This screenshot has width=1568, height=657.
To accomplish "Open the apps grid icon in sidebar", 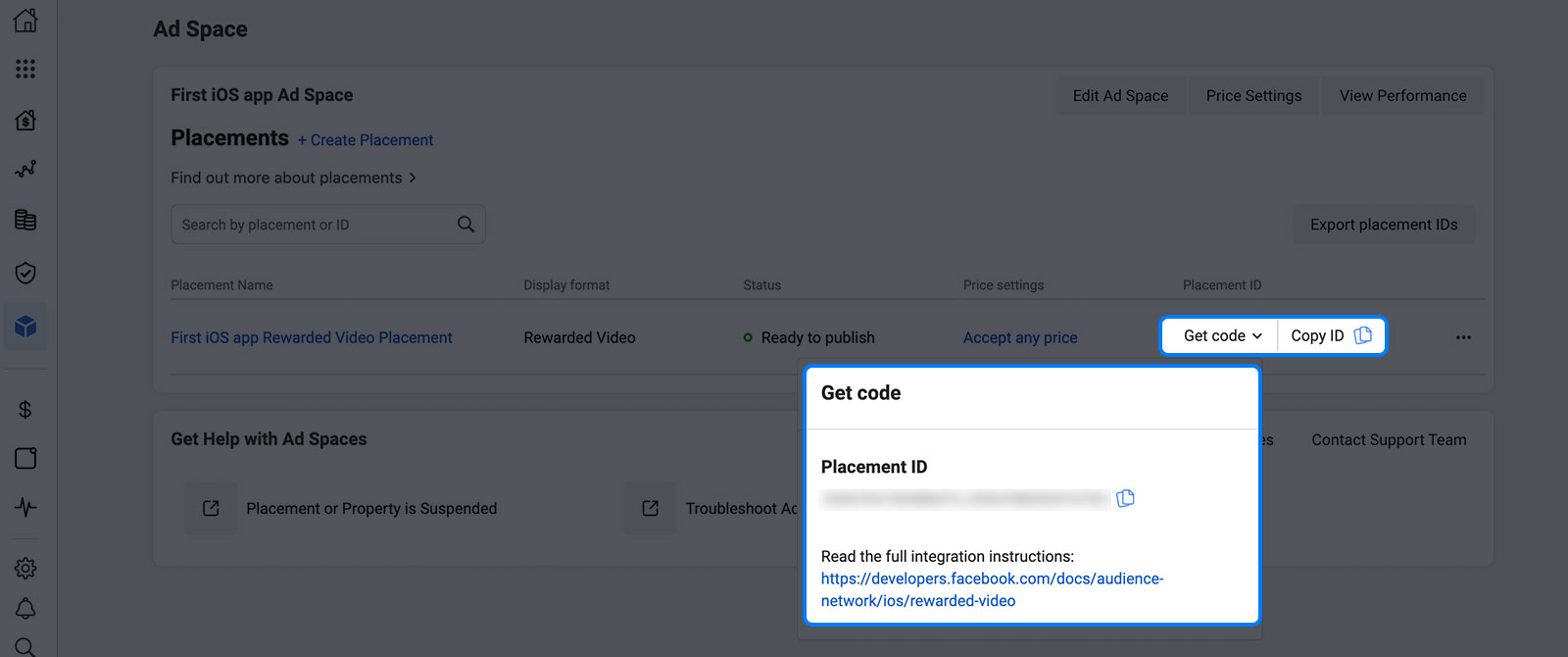I will [x=25, y=69].
